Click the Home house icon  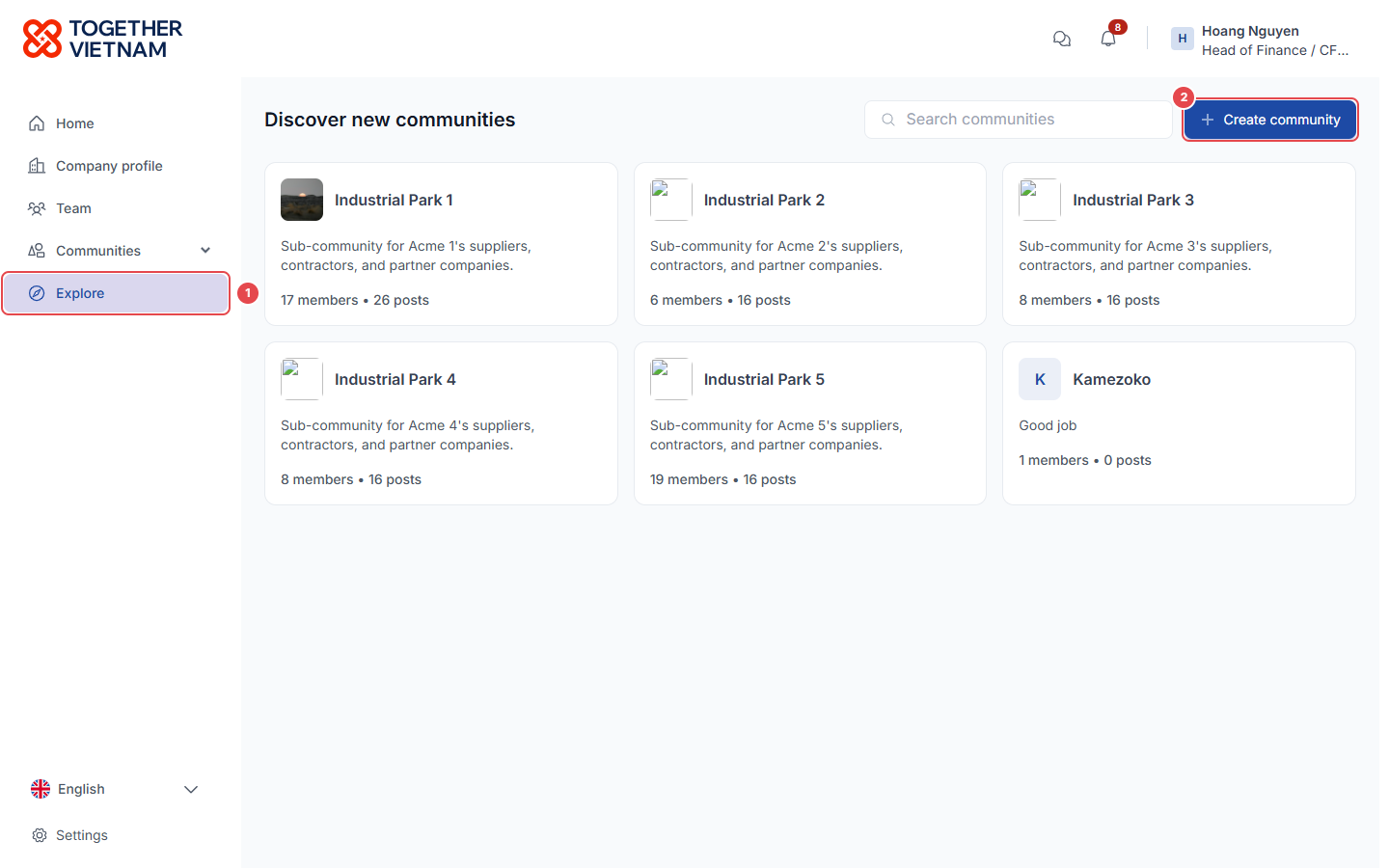tap(37, 123)
